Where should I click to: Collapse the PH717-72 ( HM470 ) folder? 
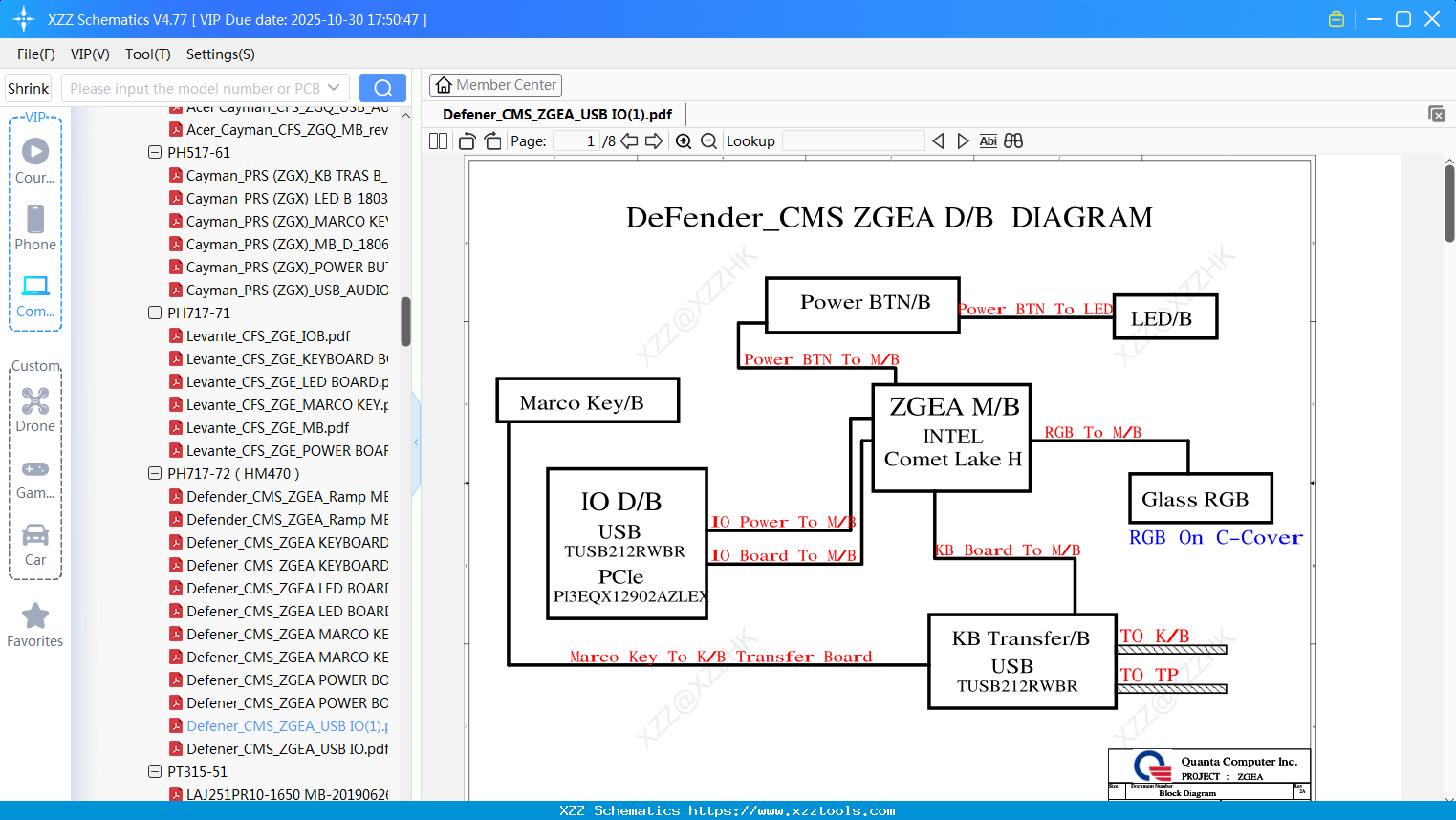(155, 473)
